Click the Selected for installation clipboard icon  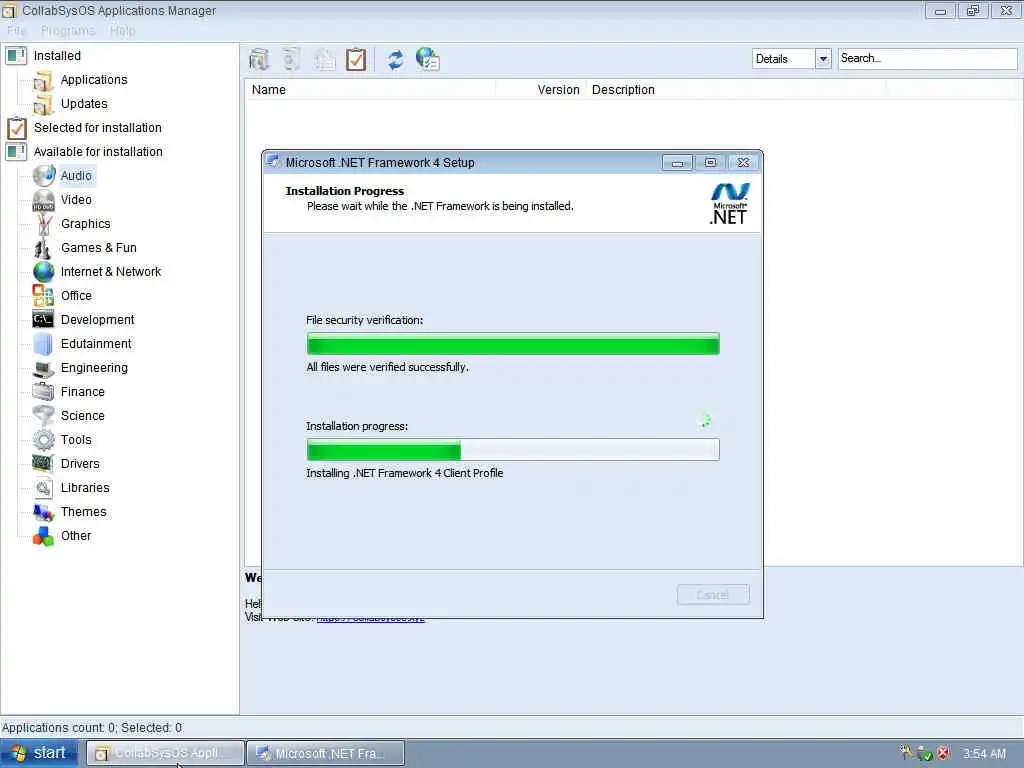tap(17, 128)
